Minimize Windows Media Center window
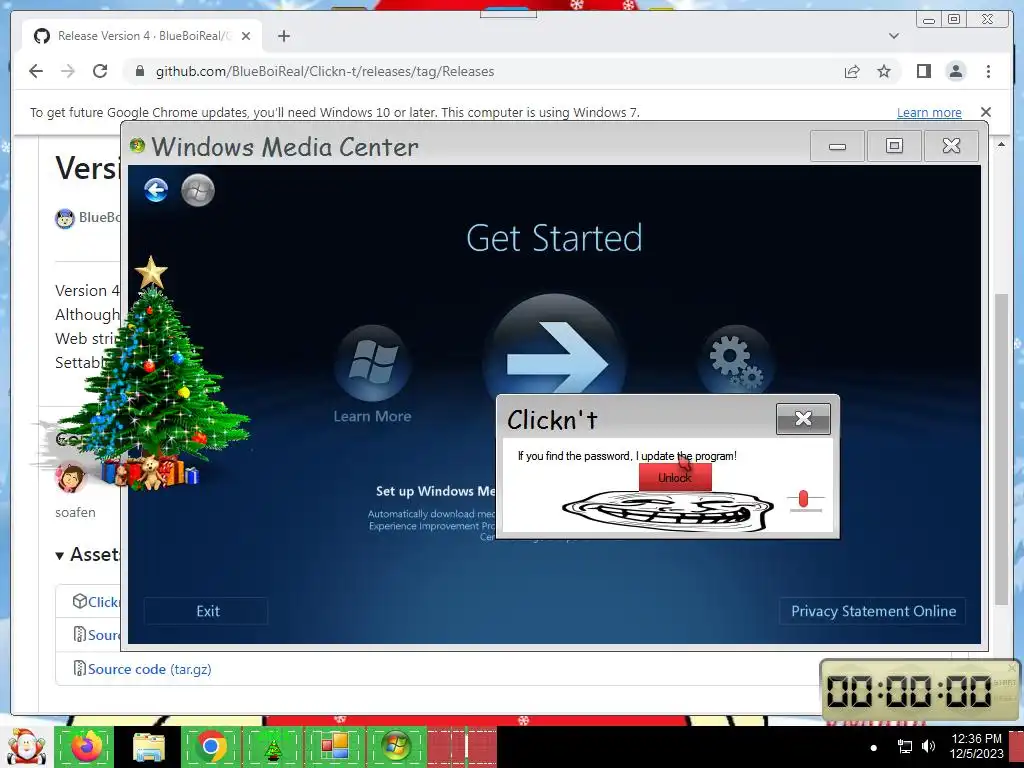This screenshot has height=768, width=1024. (837, 146)
